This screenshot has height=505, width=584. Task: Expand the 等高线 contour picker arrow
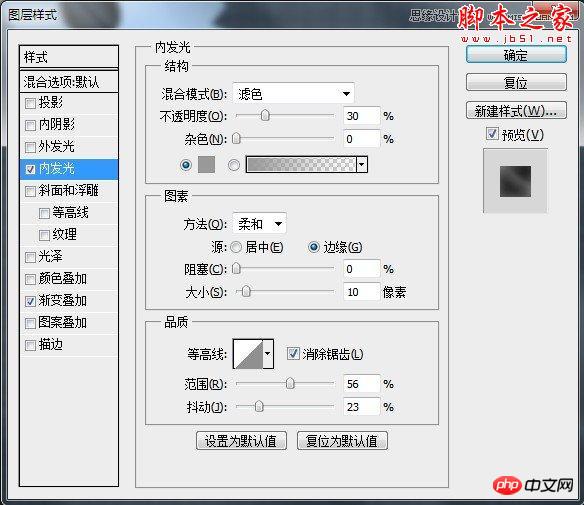(x=268, y=353)
